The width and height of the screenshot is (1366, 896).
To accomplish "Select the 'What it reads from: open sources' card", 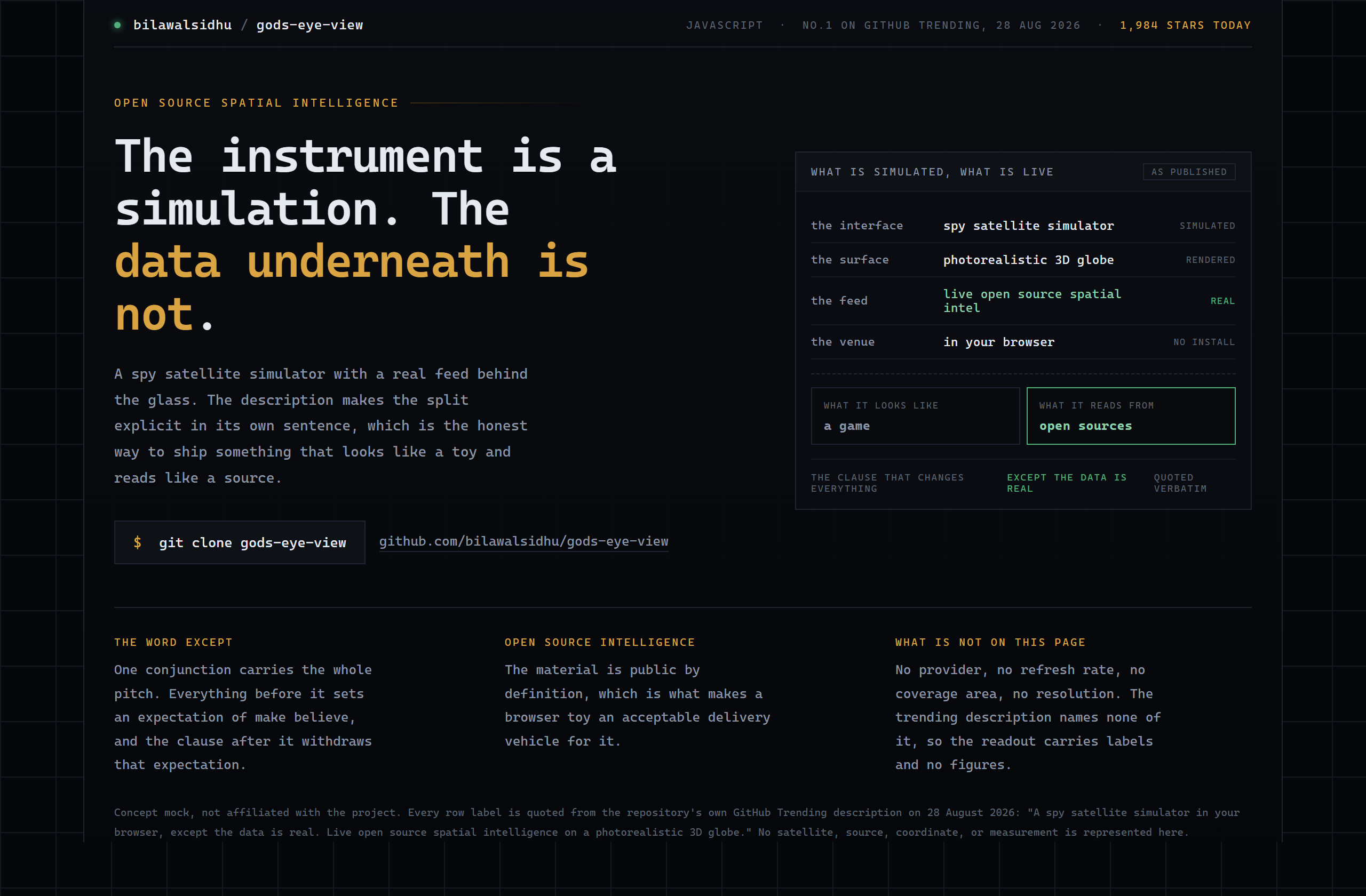I will [1130, 415].
